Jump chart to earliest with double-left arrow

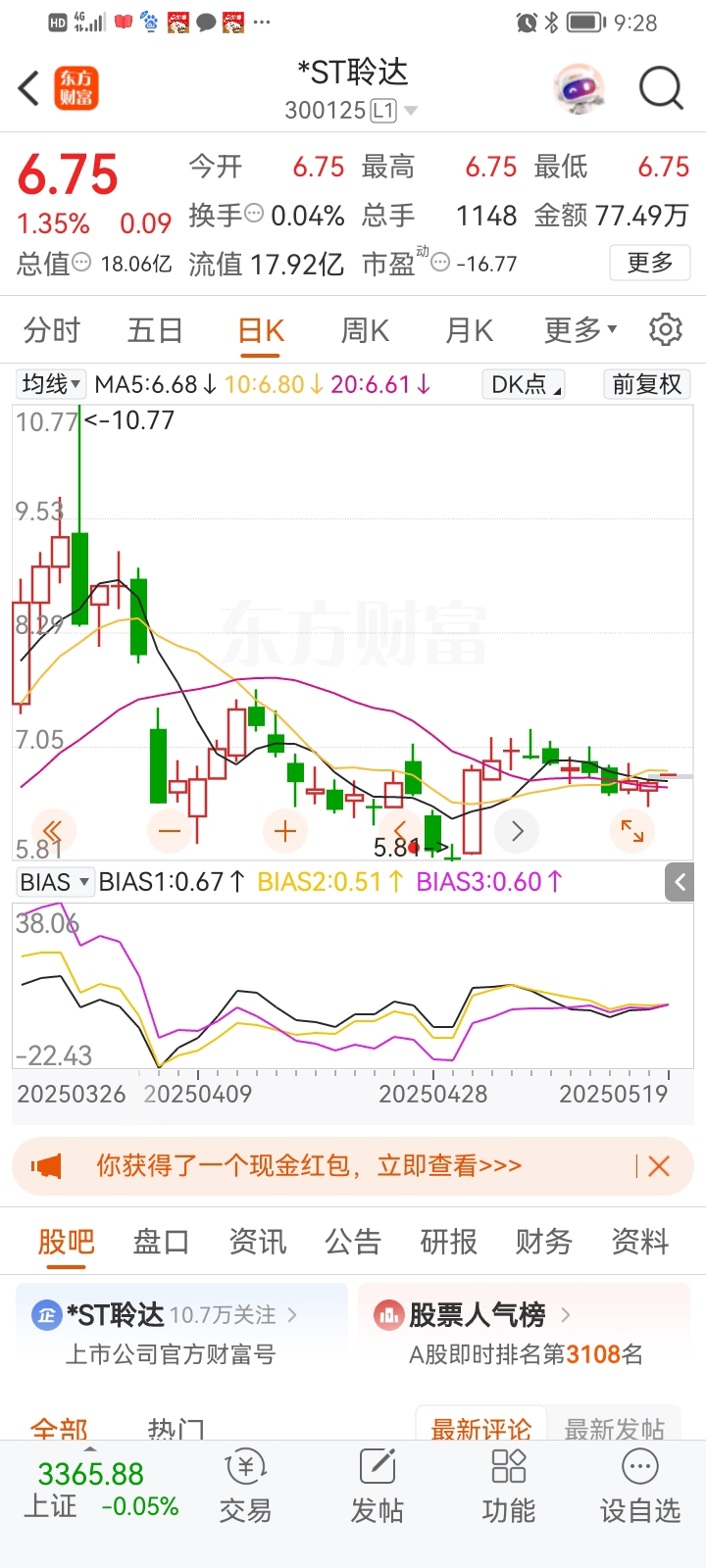pyautogui.click(x=52, y=831)
